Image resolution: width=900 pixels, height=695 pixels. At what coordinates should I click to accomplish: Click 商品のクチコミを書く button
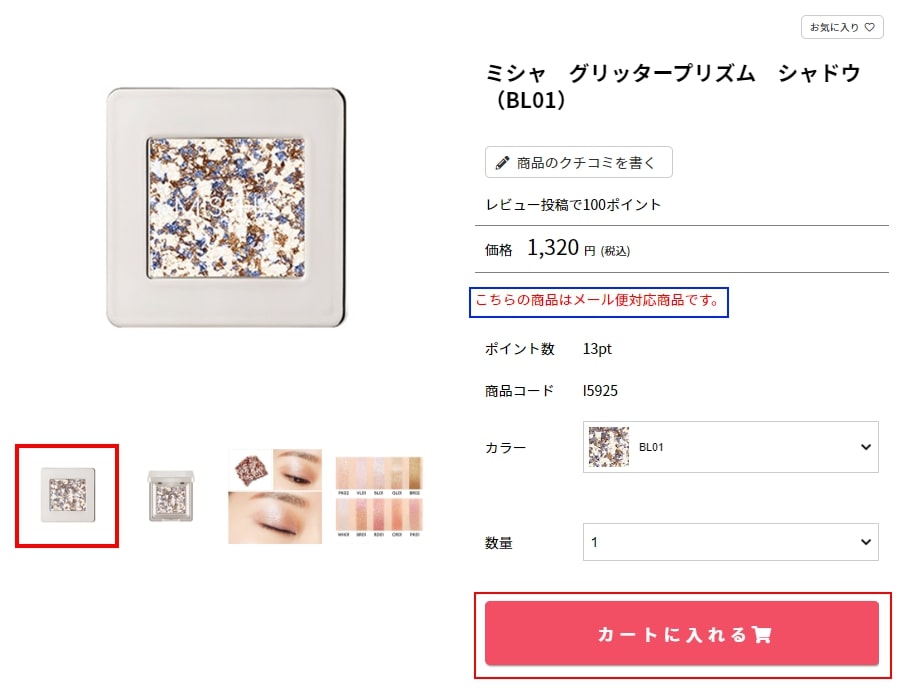point(579,162)
